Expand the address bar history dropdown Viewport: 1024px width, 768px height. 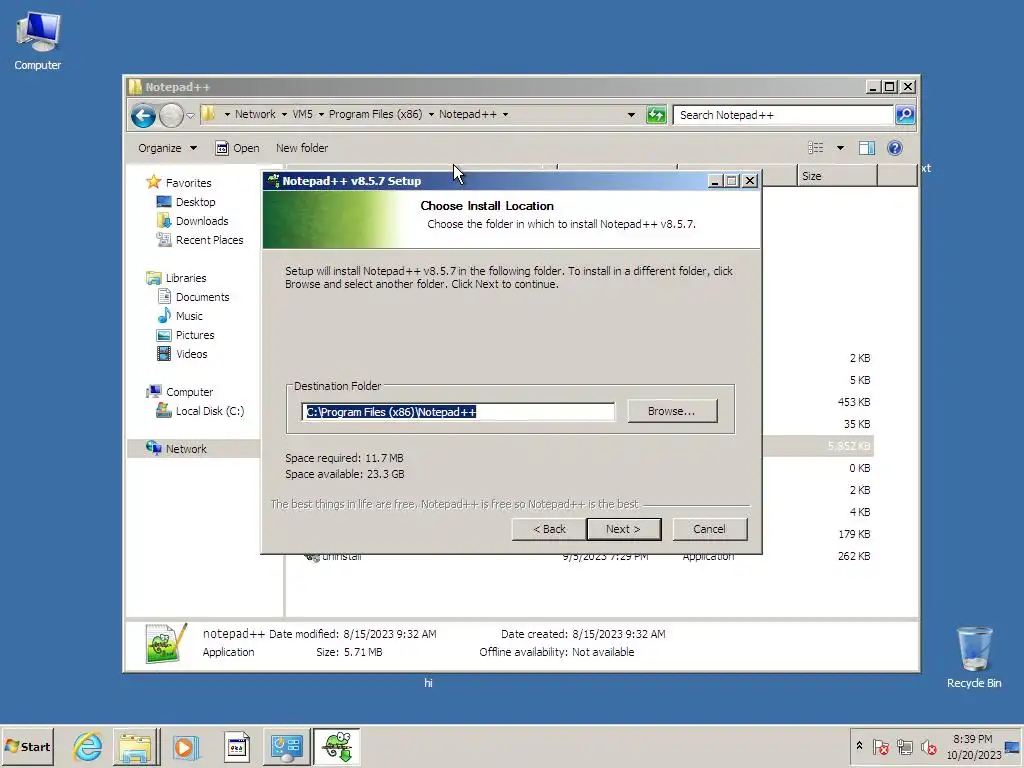point(631,115)
